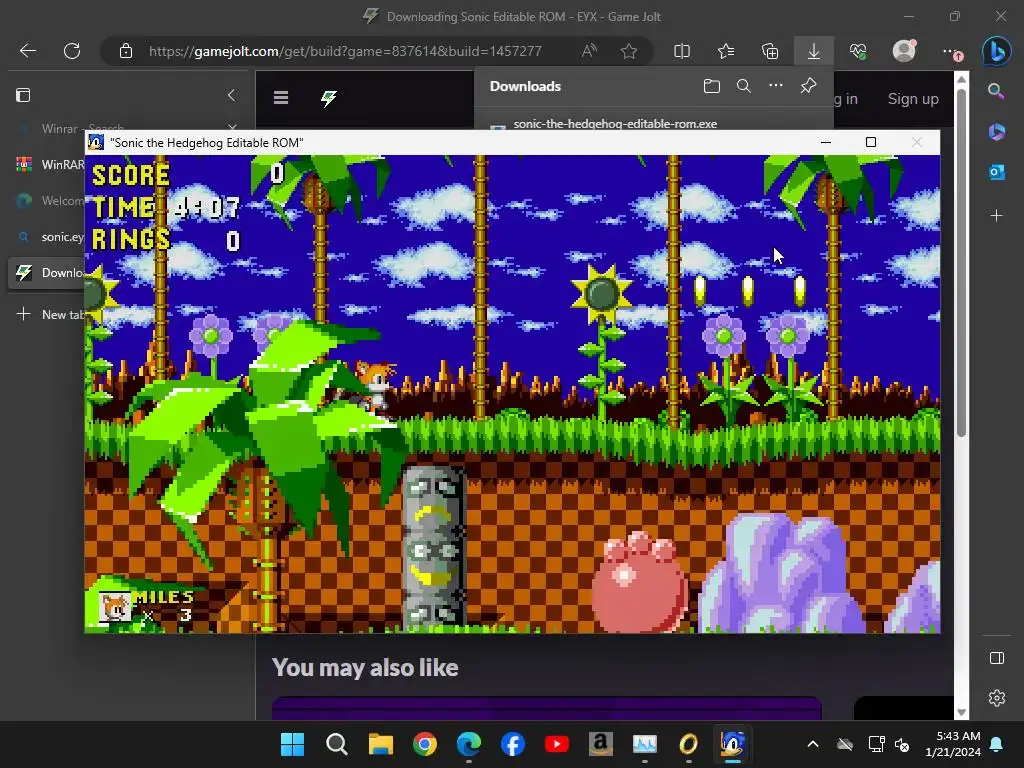Open the Collections icon
The width and height of the screenshot is (1024, 768).
tap(770, 51)
